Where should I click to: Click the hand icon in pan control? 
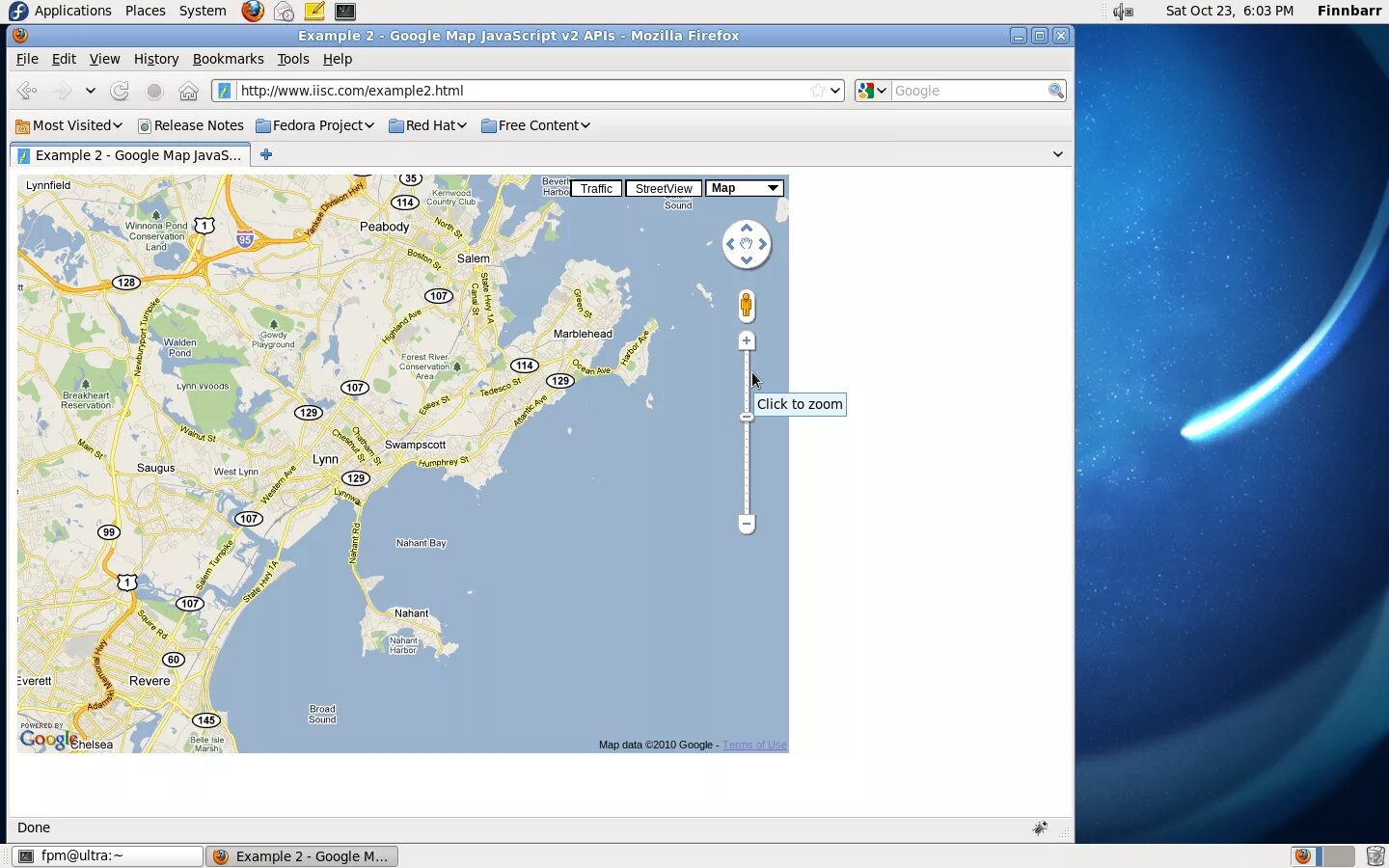(x=747, y=244)
